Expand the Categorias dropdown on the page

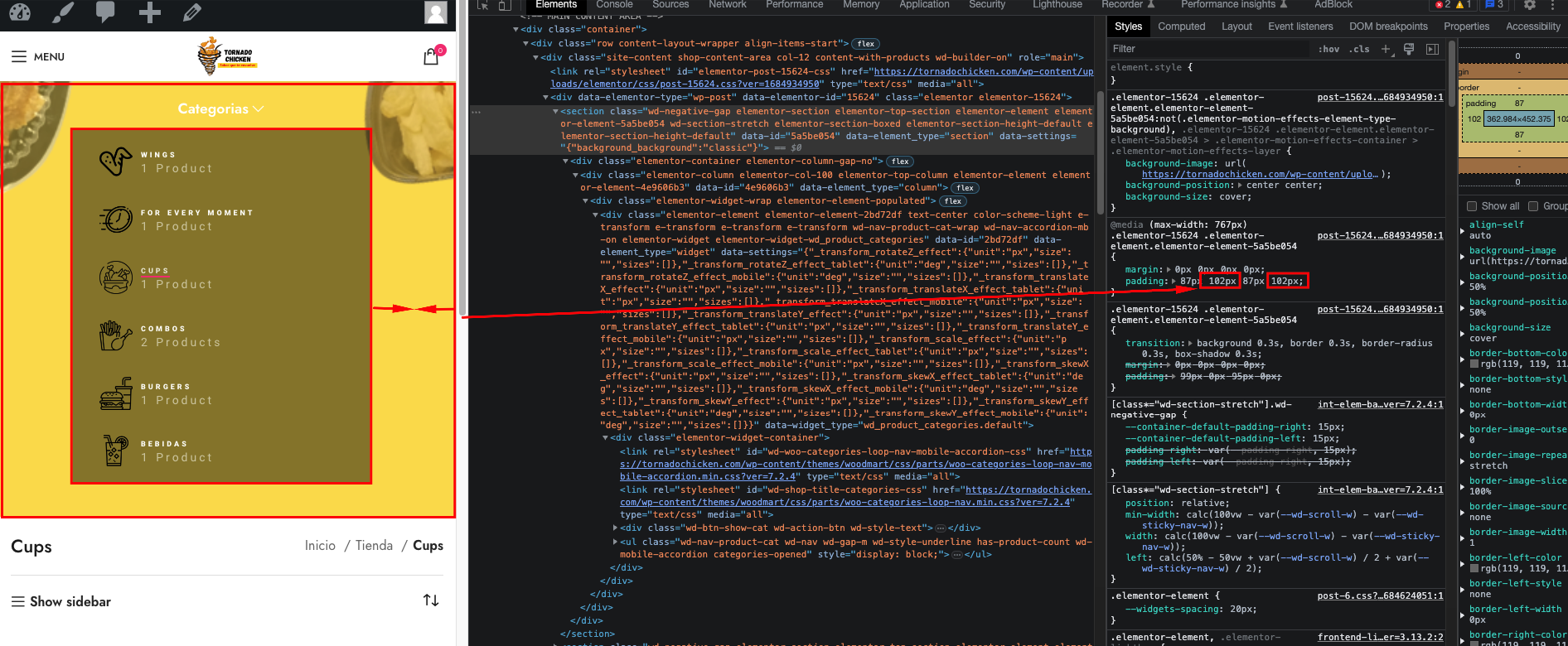pyautogui.click(x=220, y=108)
